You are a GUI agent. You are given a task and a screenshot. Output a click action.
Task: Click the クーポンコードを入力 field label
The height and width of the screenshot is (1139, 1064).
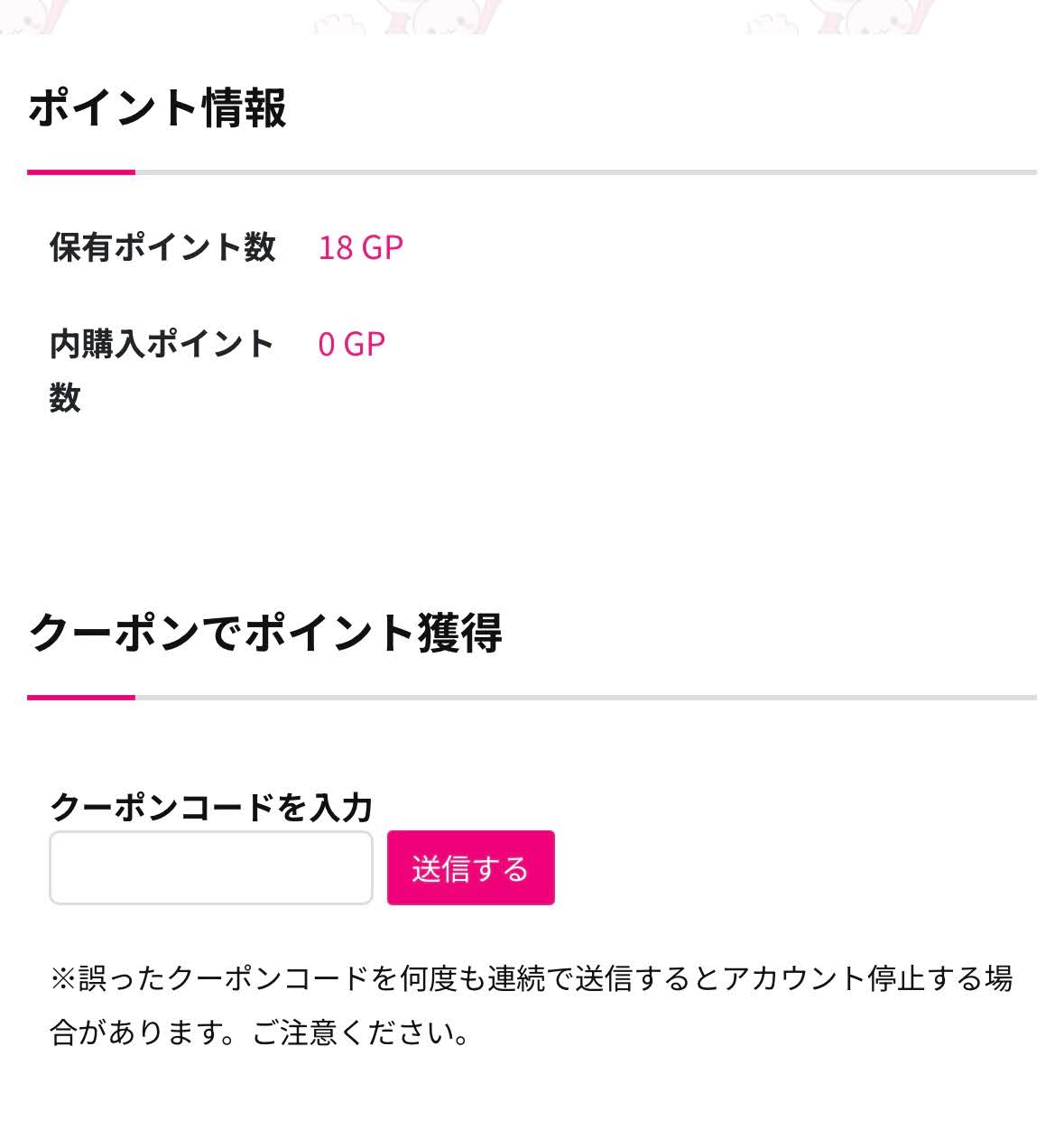pos(211,806)
